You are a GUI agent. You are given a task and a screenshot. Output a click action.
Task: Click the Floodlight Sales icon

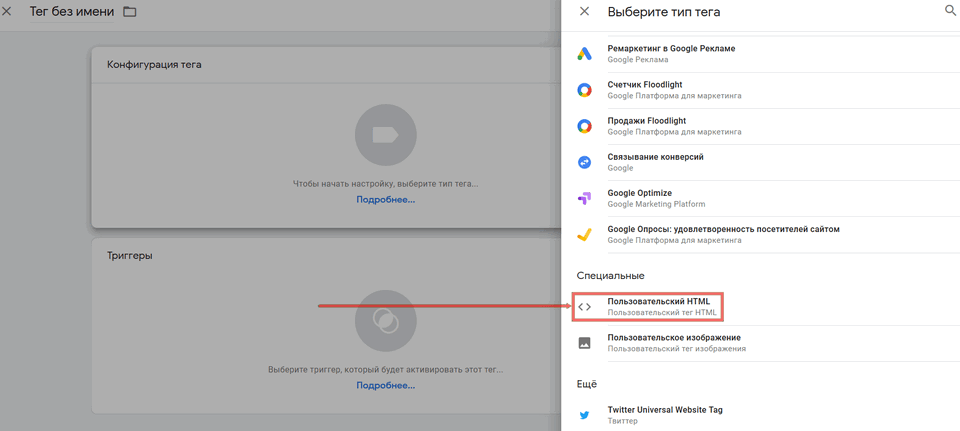pos(584,126)
